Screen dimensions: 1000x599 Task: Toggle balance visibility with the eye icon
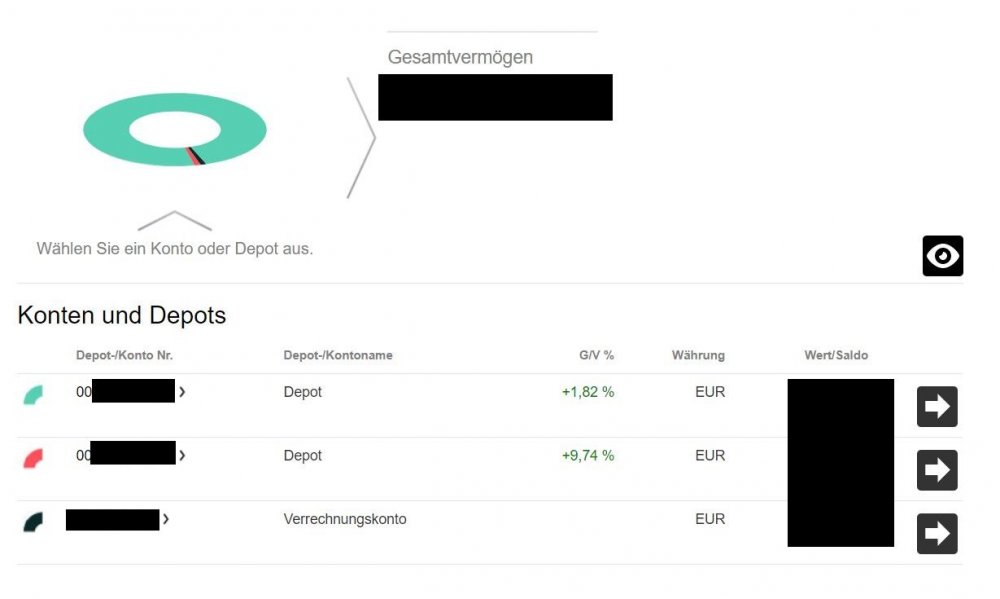(x=942, y=256)
